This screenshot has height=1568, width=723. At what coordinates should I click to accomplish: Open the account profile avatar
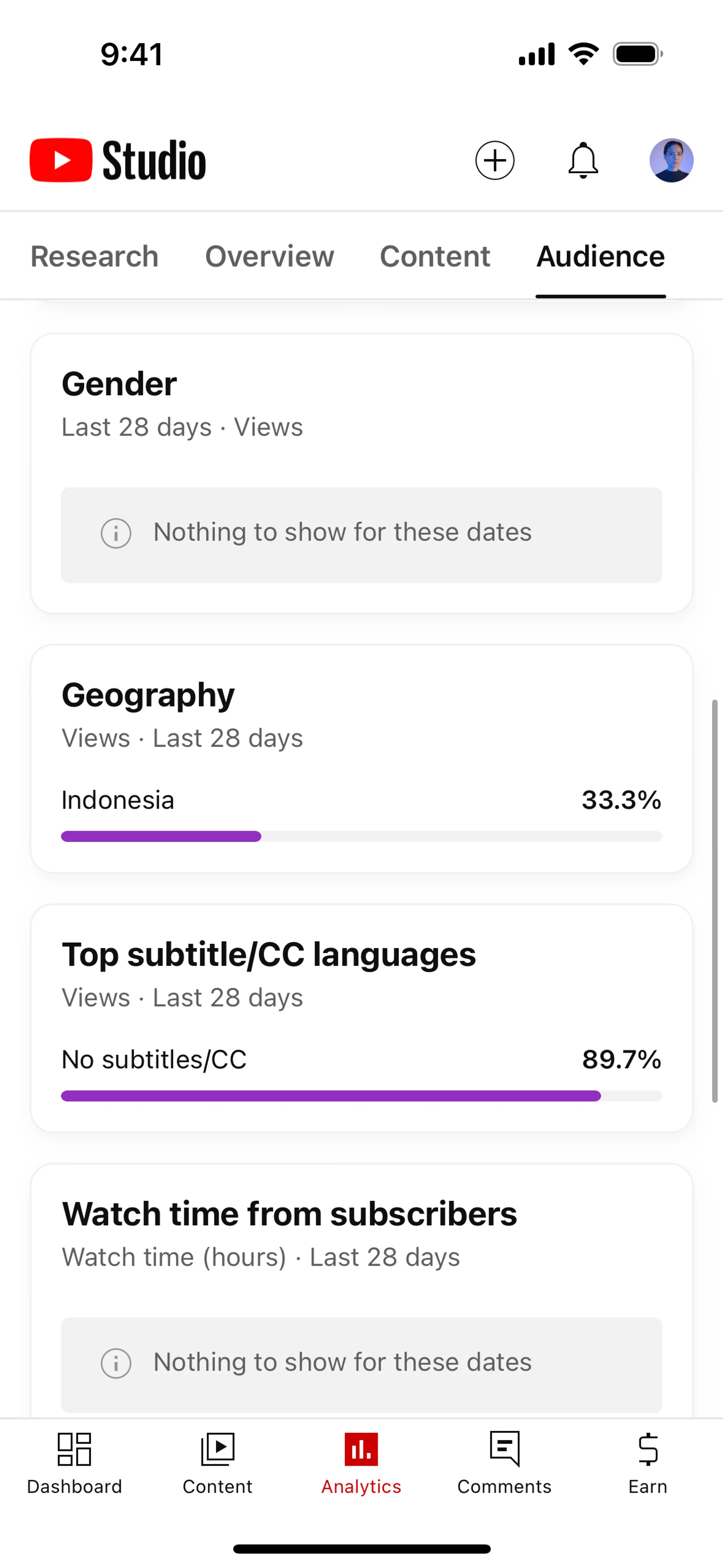671,161
